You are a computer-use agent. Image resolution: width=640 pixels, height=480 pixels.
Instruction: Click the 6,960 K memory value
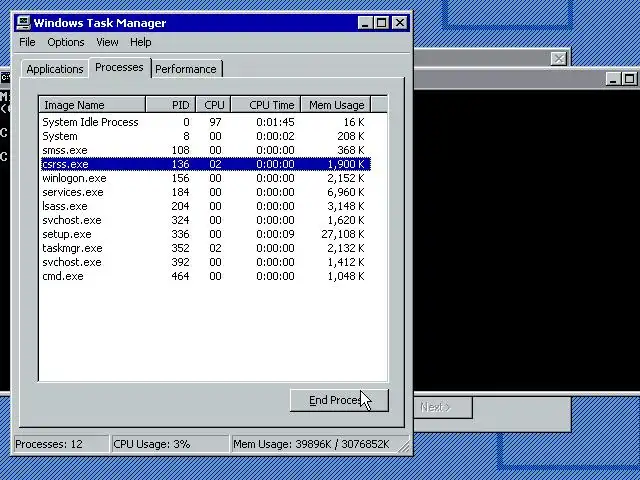coord(345,192)
